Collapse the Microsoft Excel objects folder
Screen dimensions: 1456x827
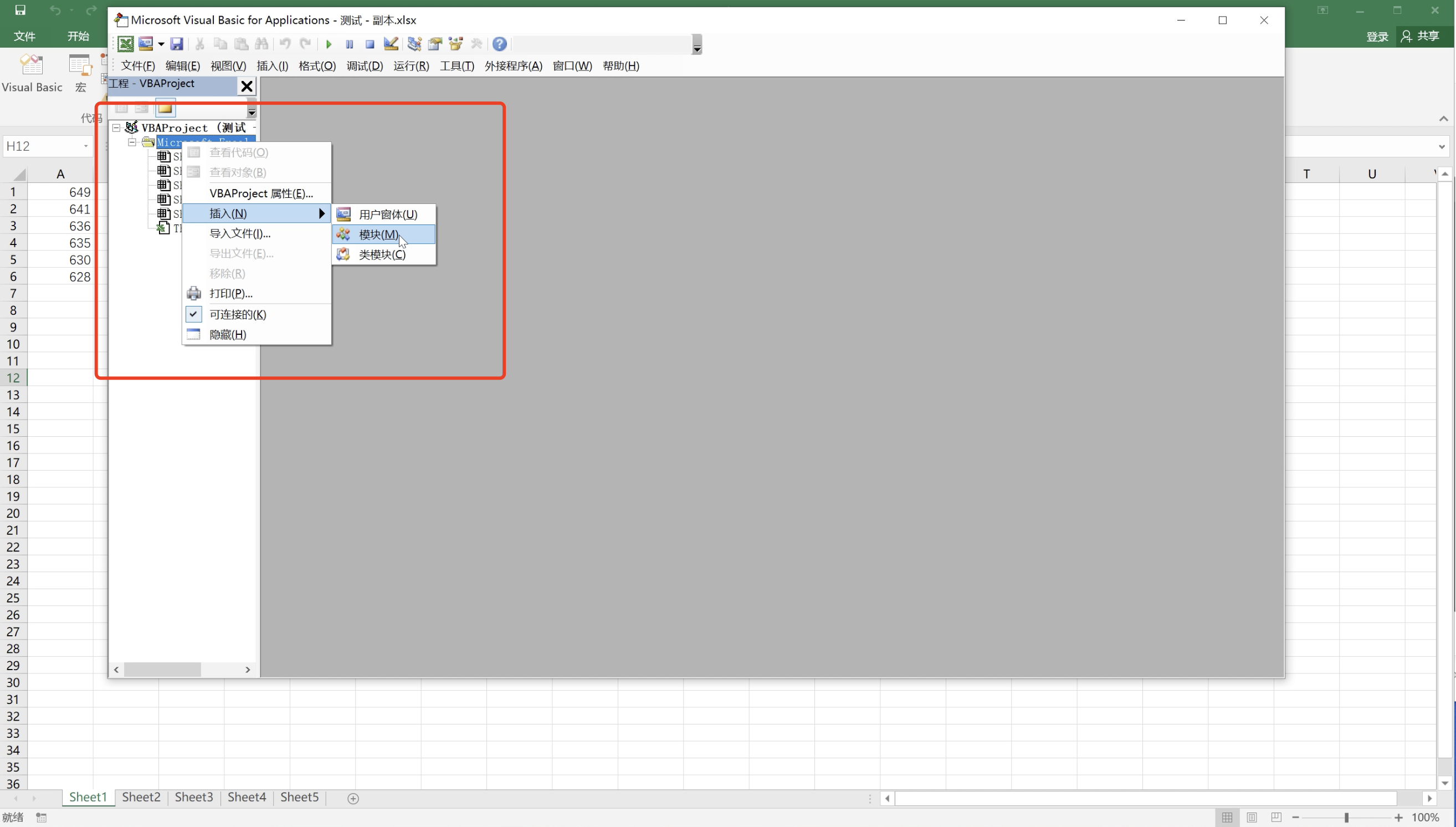pos(132,142)
